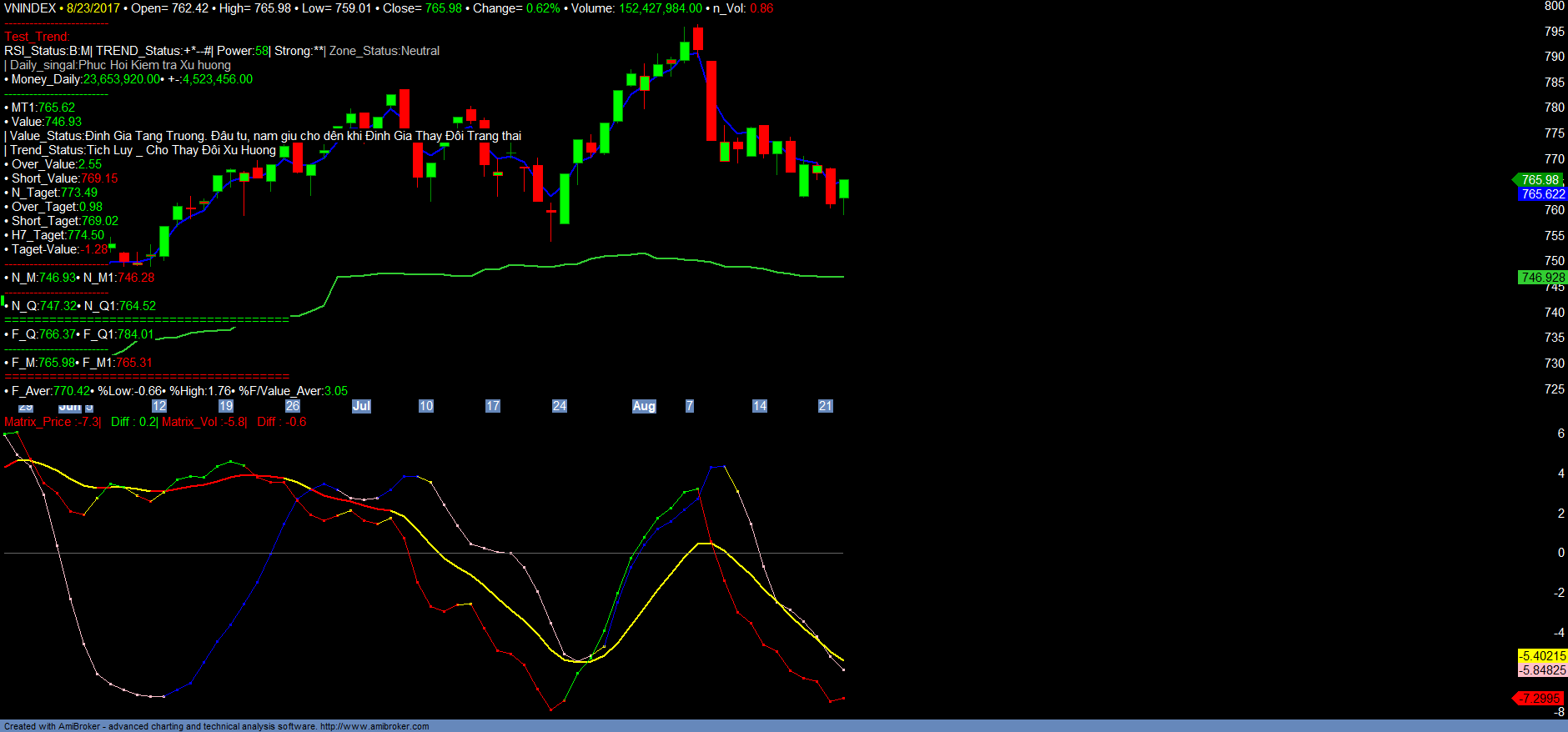Click the Zone_Status:Neutral text
The image size is (1568, 732).
pyautogui.click(x=384, y=51)
